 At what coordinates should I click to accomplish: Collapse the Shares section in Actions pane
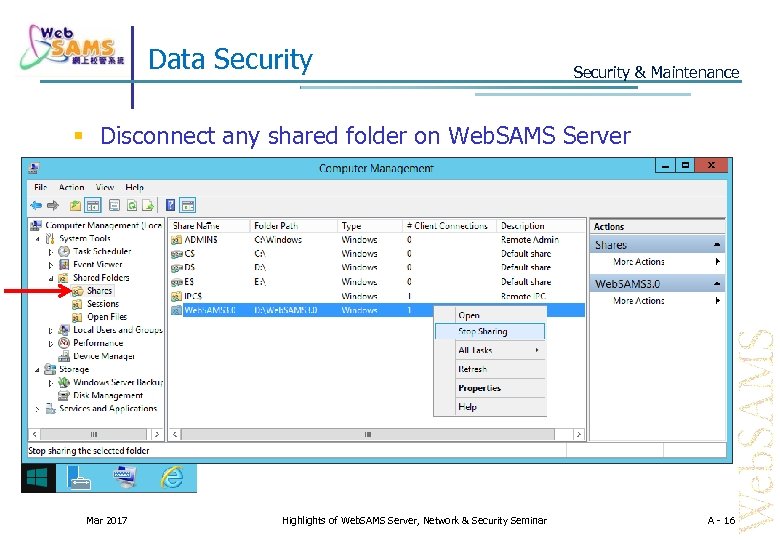pyautogui.click(x=717, y=245)
